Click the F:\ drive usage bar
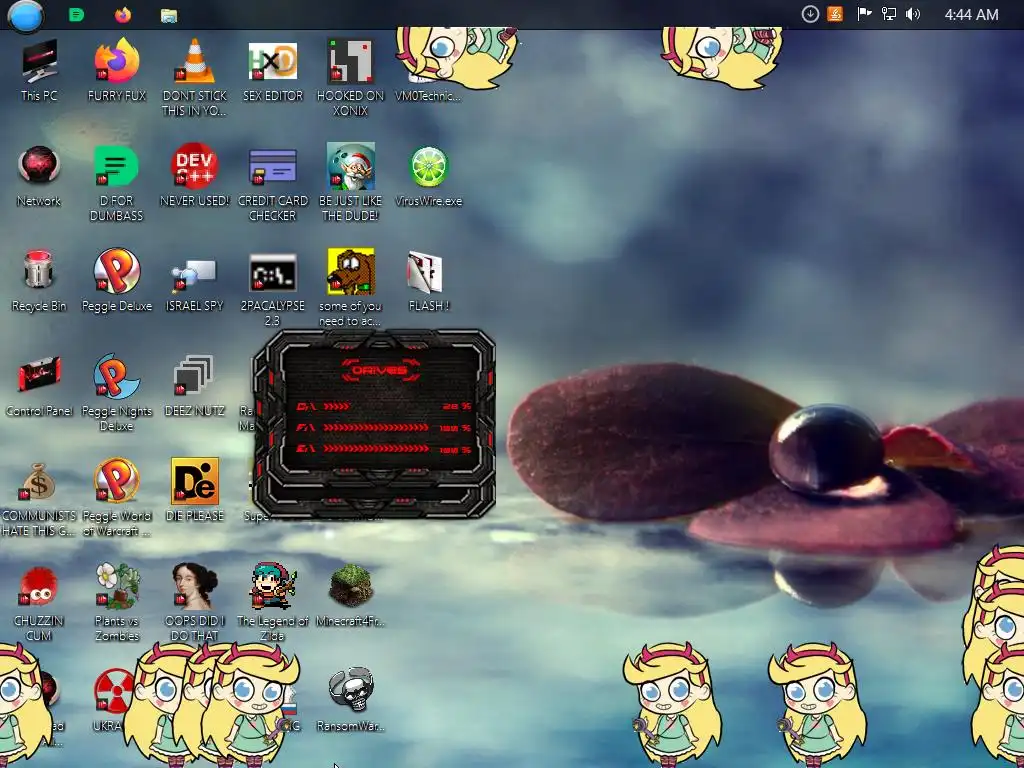 click(x=376, y=428)
